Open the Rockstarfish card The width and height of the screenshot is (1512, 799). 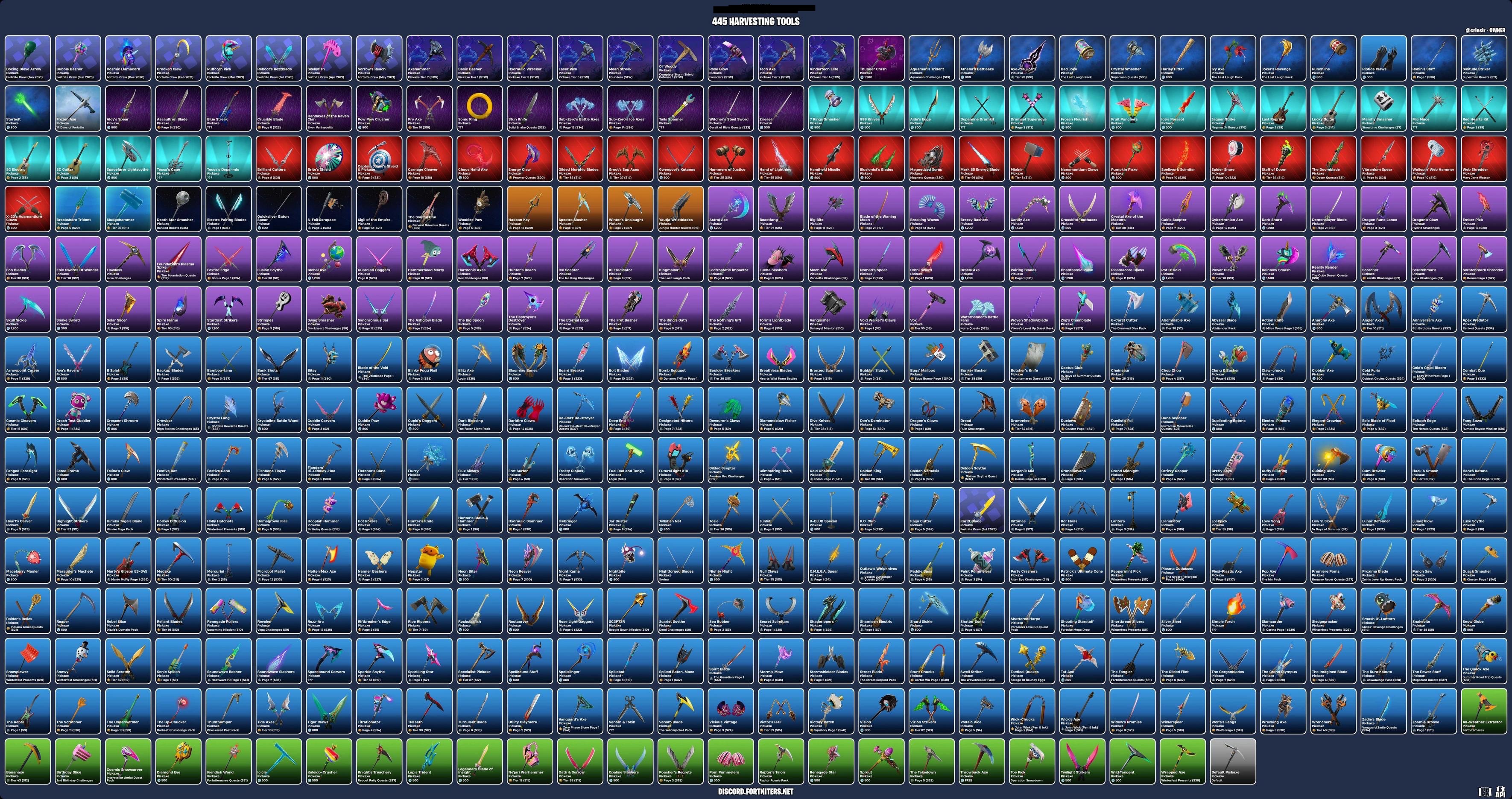pos(479,611)
